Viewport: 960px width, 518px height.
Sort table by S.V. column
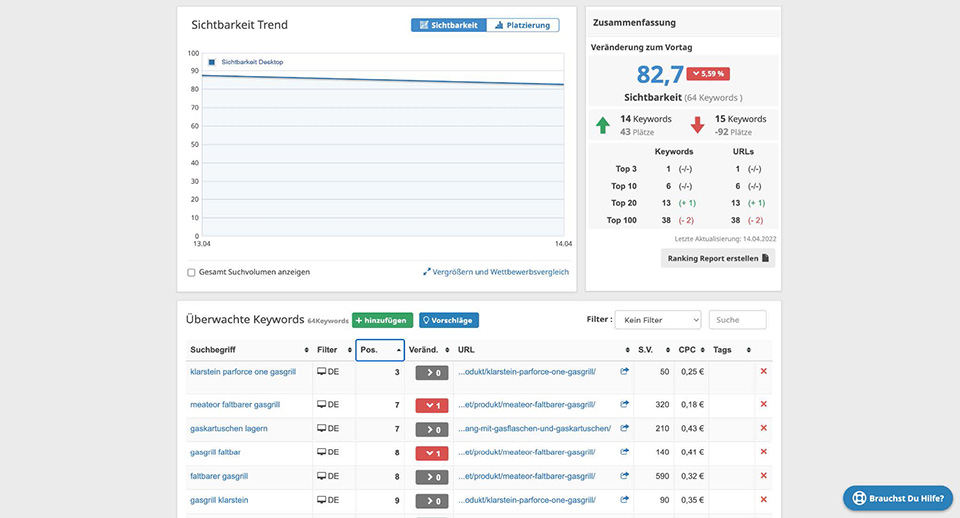pos(653,350)
